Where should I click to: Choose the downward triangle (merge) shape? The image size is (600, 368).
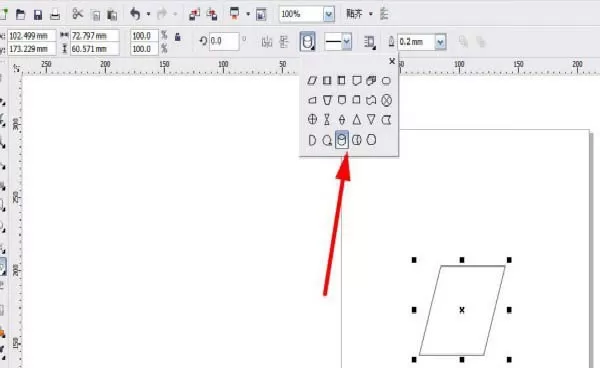371,120
